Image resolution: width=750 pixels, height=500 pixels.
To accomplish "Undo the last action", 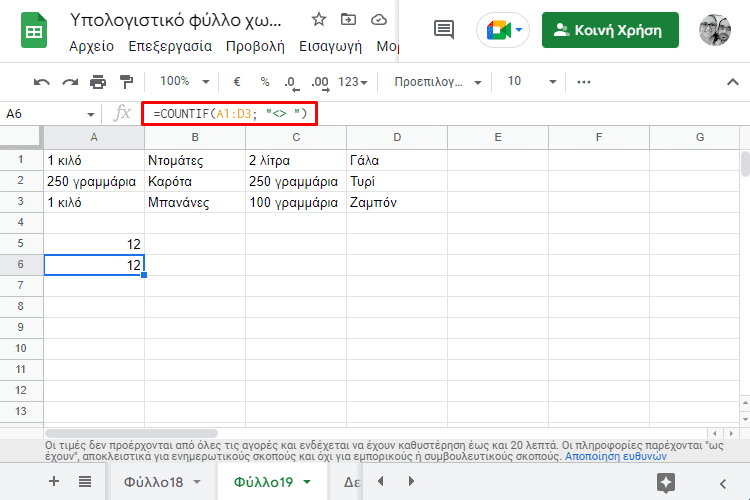I will pos(42,82).
